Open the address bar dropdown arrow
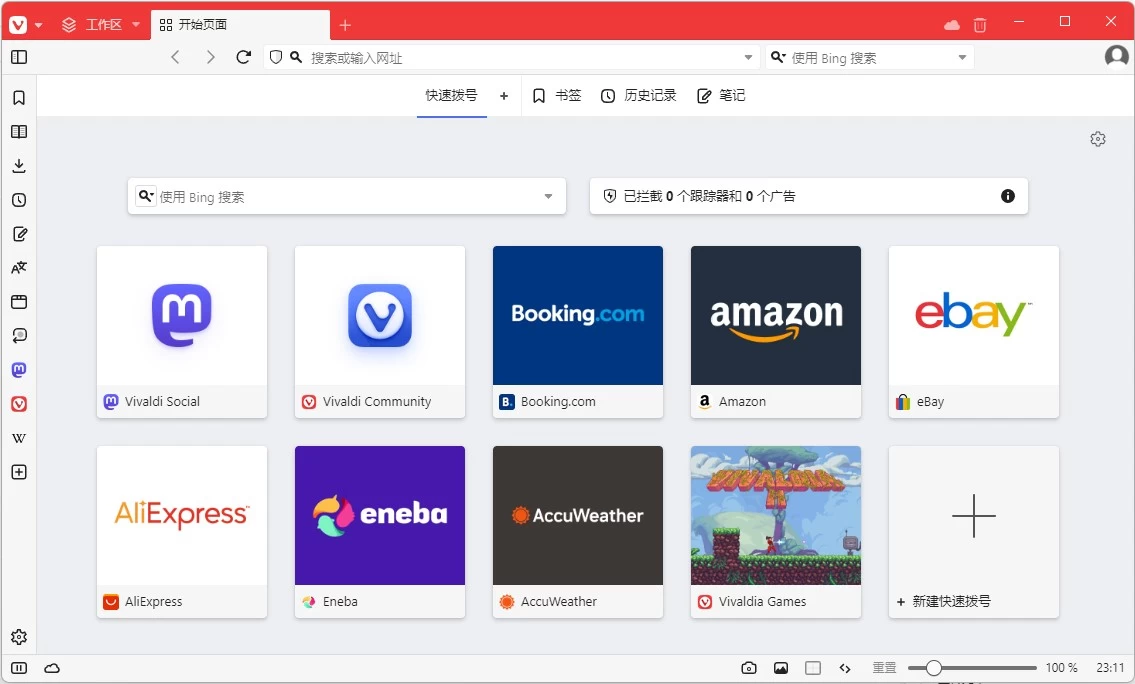 pyautogui.click(x=747, y=57)
